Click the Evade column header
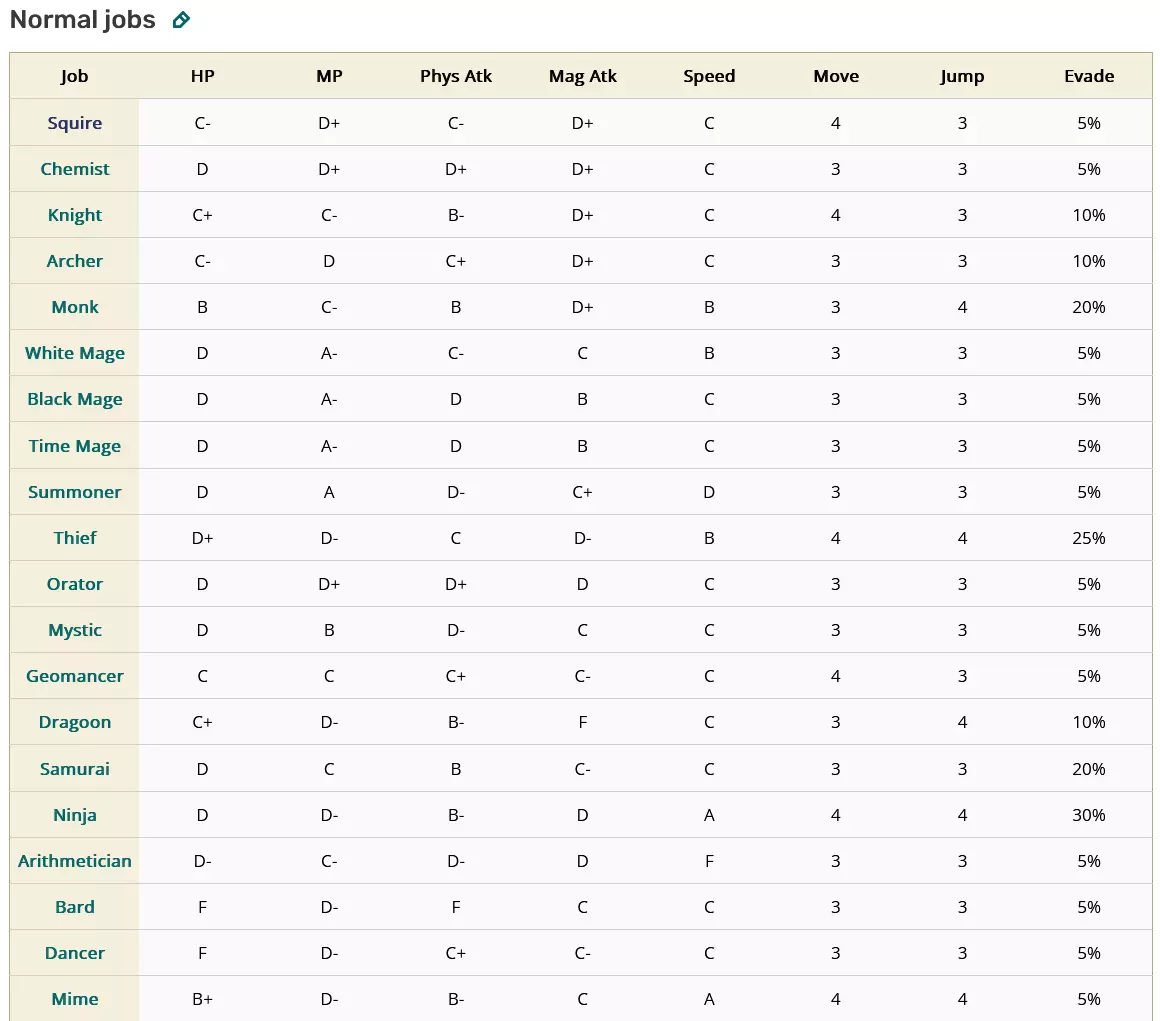 pyautogui.click(x=1089, y=76)
